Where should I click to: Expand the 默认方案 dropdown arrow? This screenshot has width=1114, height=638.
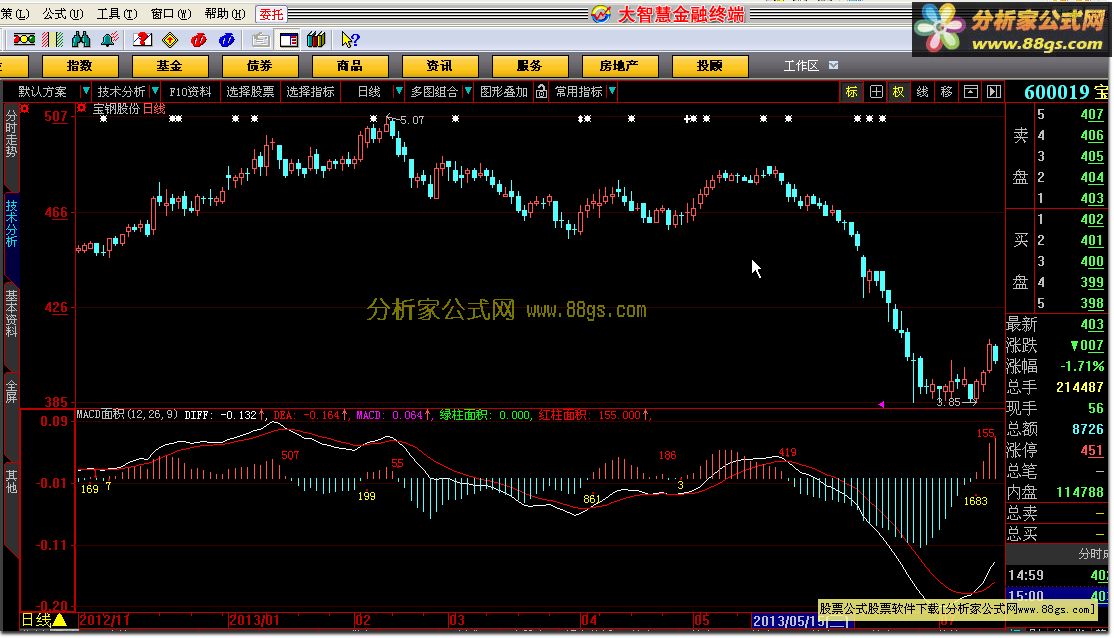click(x=86, y=91)
